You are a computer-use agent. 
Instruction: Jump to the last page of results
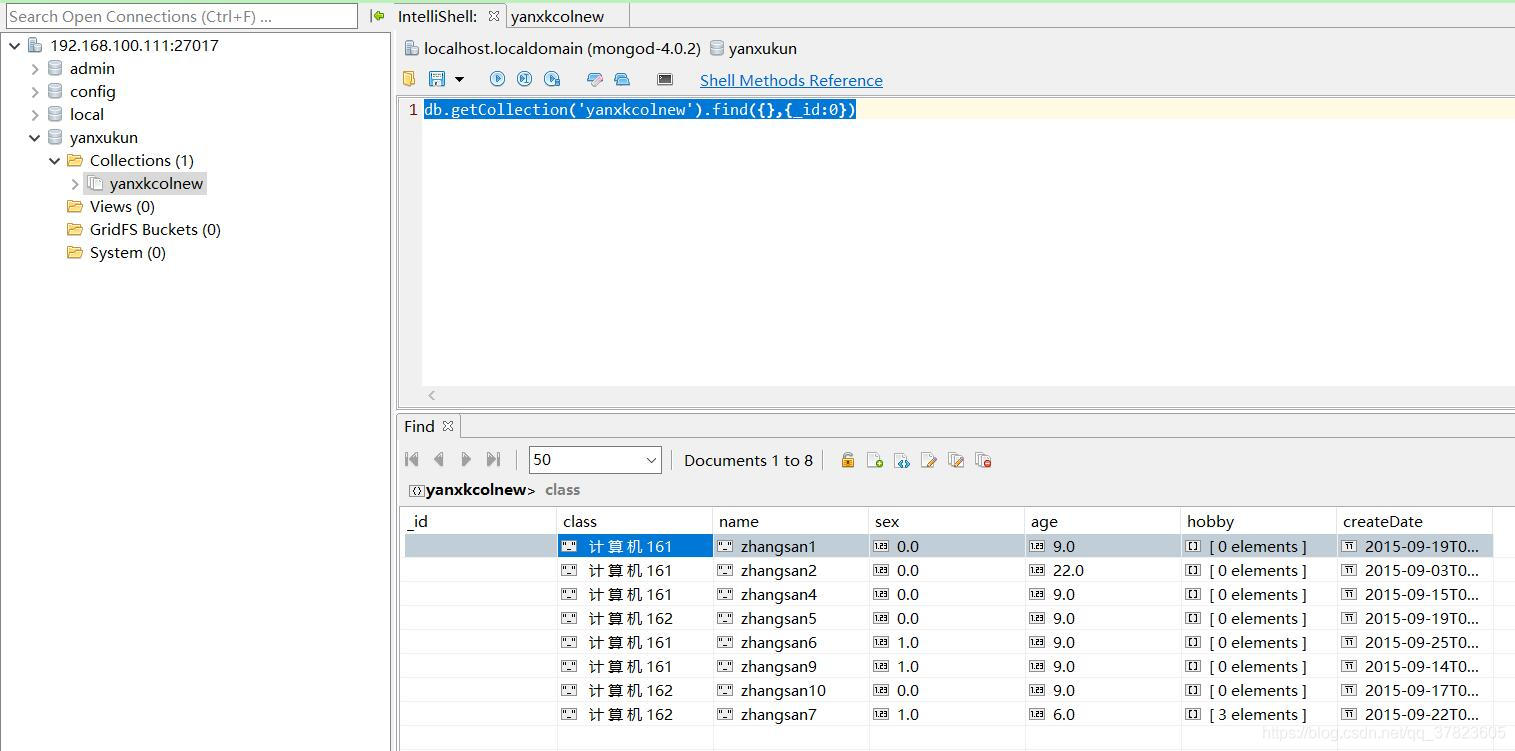(x=493, y=459)
